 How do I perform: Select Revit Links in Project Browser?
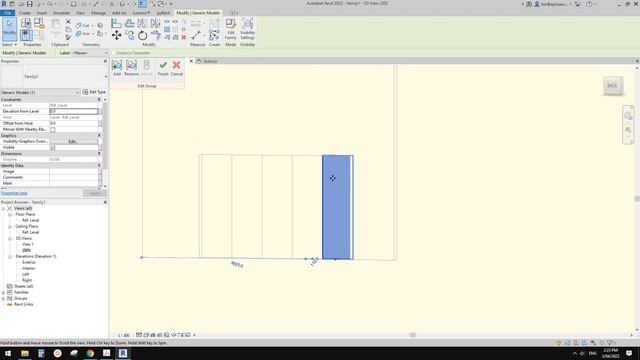click(x=23, y=304)
